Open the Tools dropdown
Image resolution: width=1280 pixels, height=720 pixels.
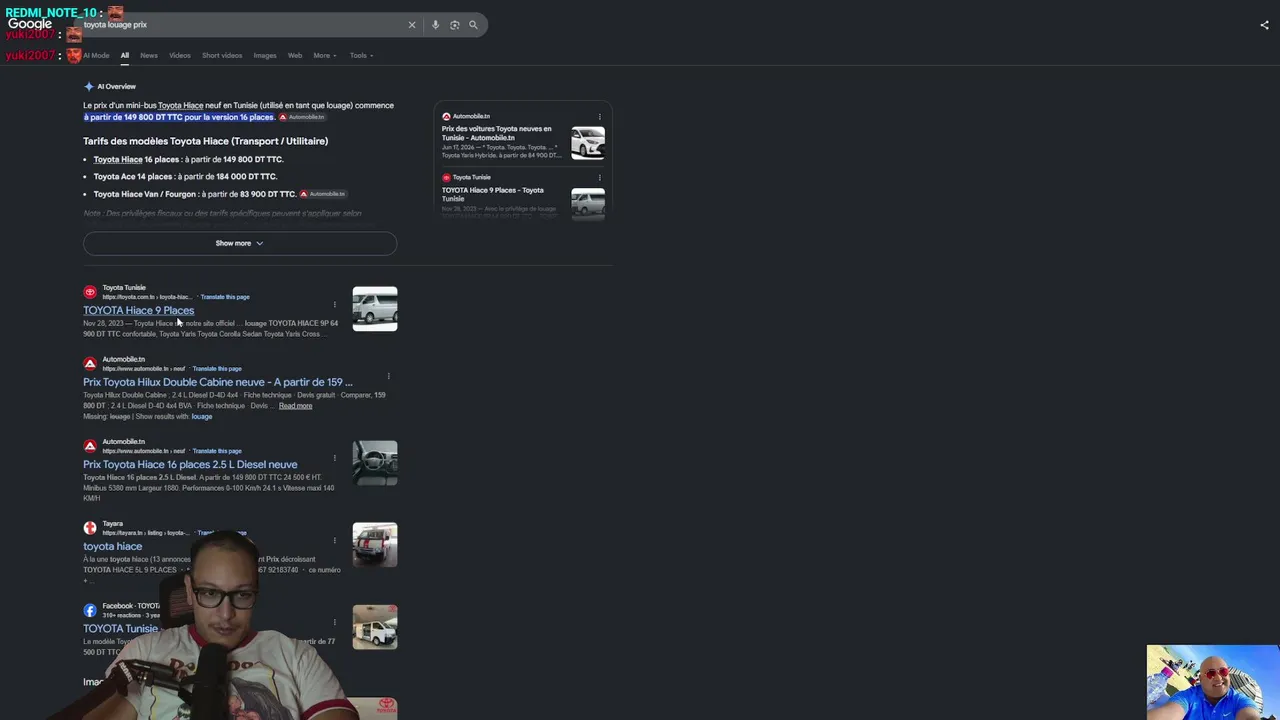(x=361, y=55)
